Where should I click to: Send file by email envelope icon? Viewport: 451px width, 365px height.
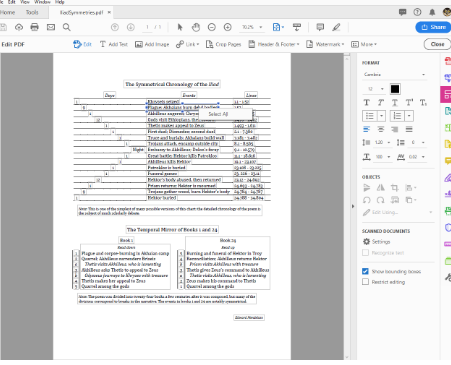[51, 27]
